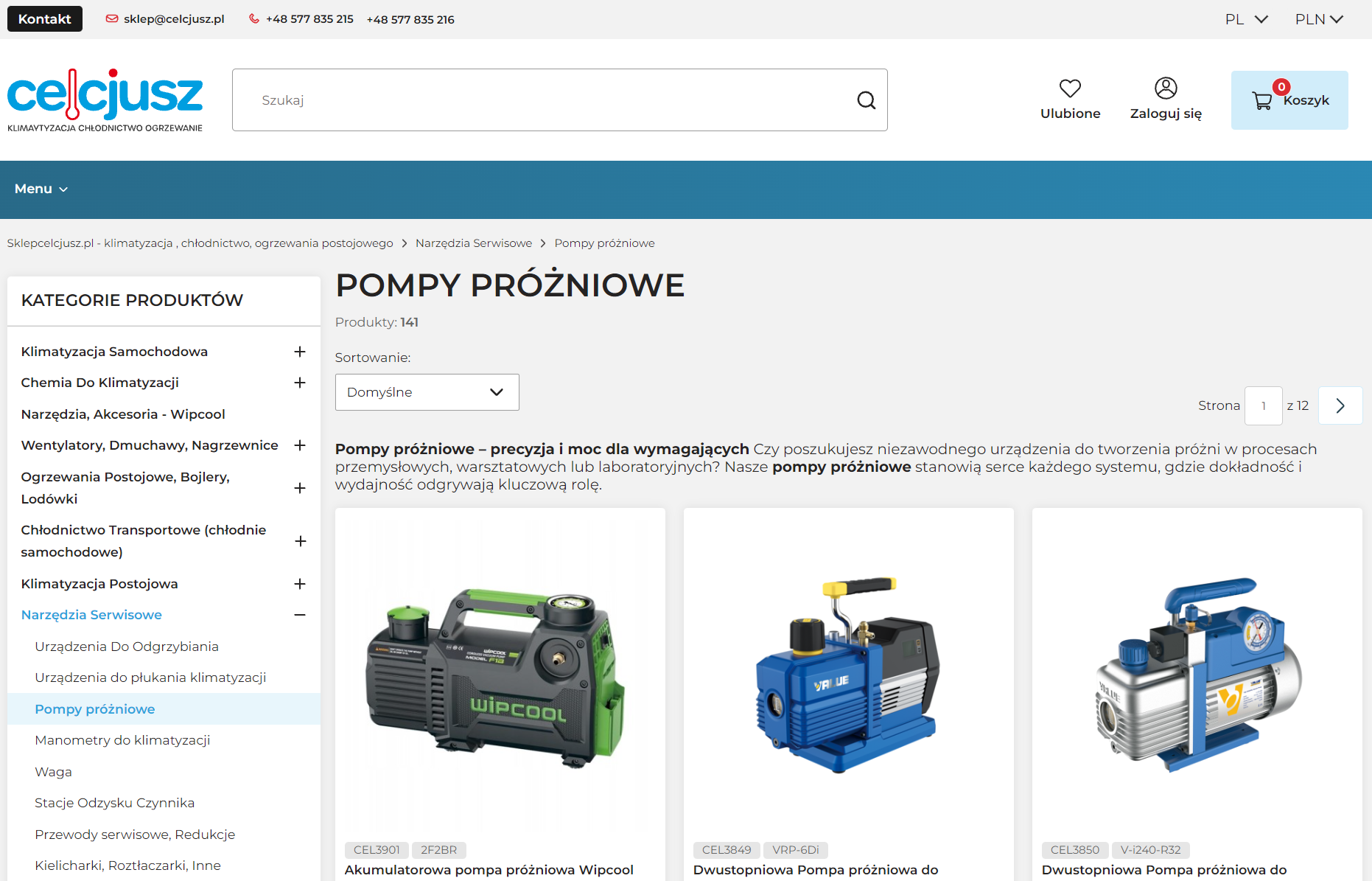
Task: Expand Wentylatory, Dmuchawy, Nagrzewnice plus icon
Action: [300, 445]
